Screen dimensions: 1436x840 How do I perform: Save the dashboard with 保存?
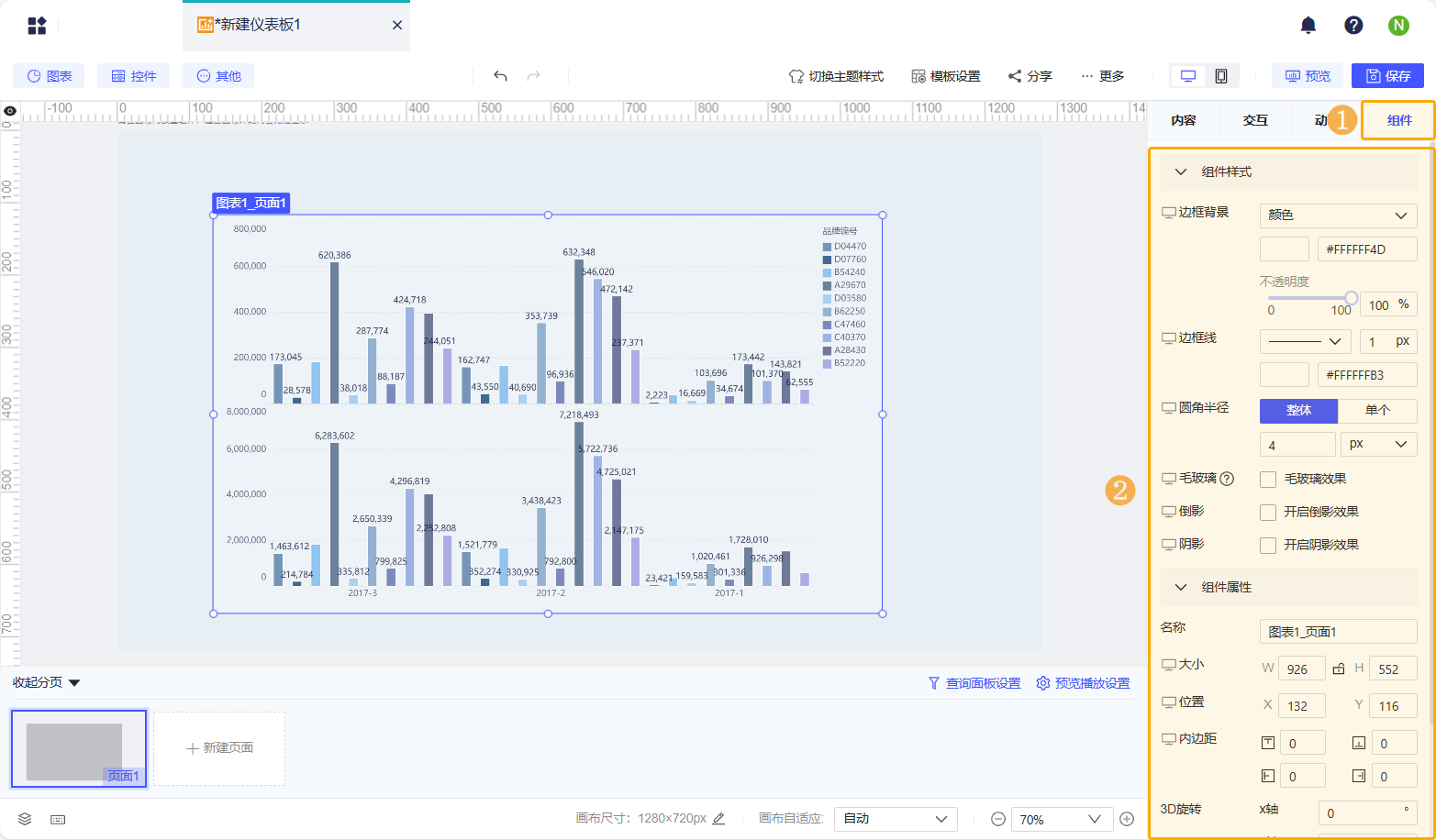coord(1388,76)
